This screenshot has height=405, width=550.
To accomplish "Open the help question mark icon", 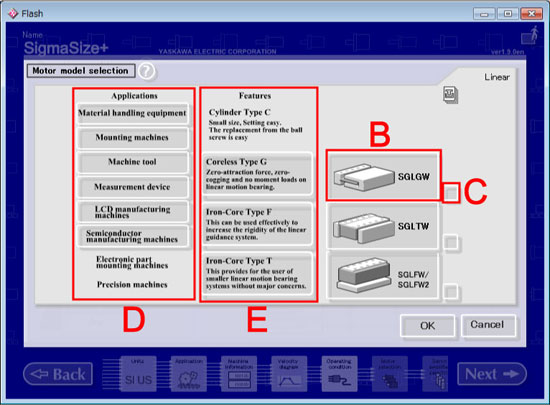I will click(x=147, y=71).
